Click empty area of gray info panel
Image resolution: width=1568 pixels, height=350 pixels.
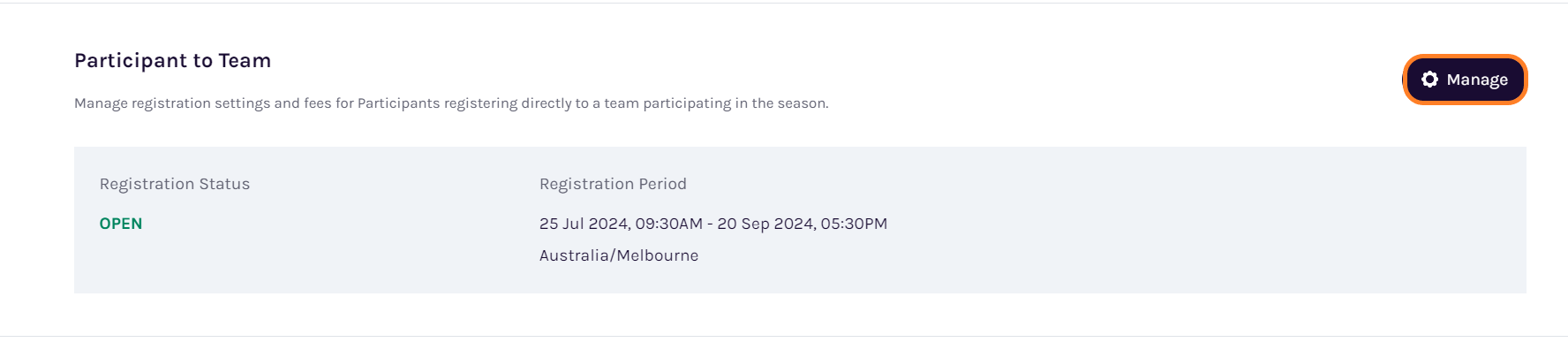(1192, 221)
